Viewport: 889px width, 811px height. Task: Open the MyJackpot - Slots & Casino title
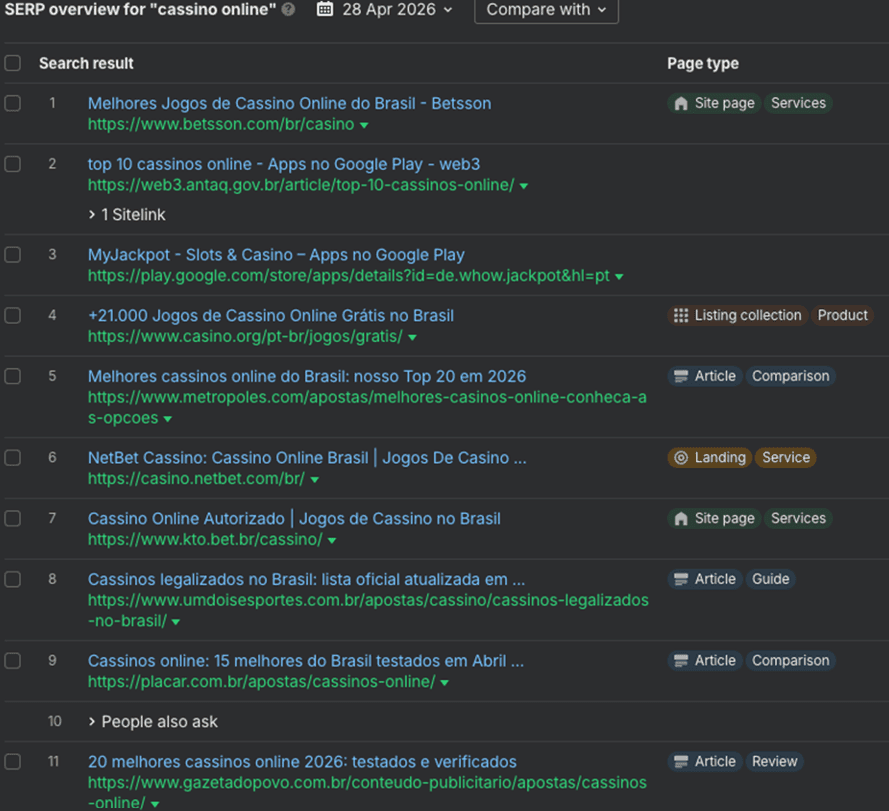coord(276,255)
